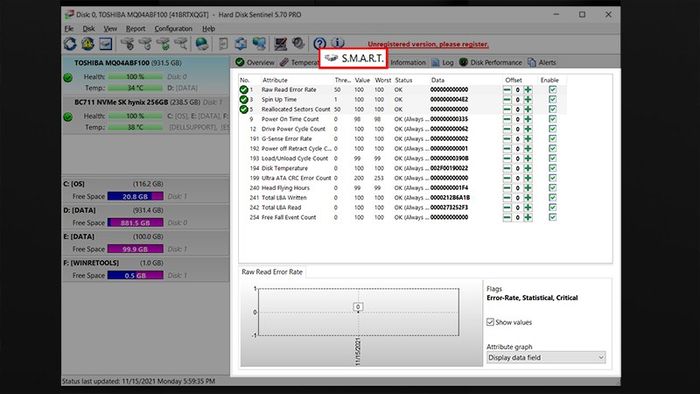Viewport: 700px width, 394px height.
Task: Click the plus offset button for Raw Read Error Rate
Action: [x=528, y=90]
